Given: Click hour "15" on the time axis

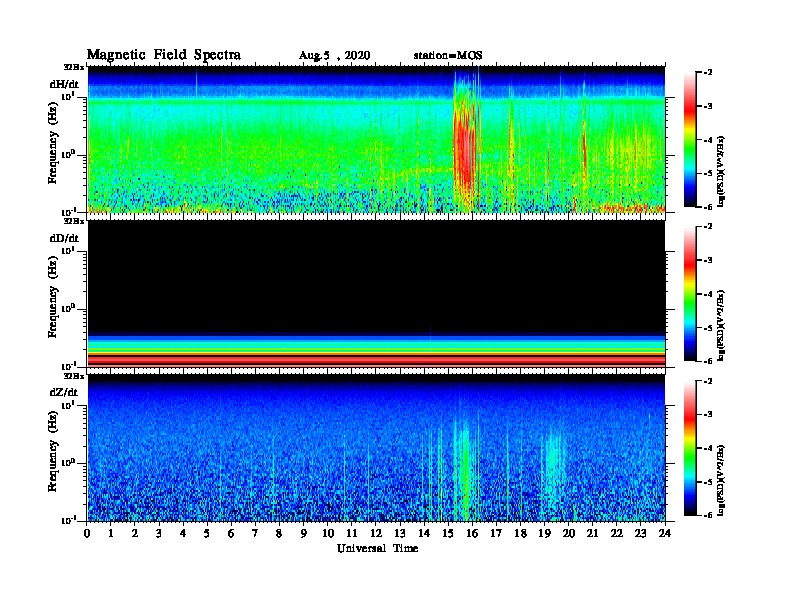Looking at the screenshot, I should coord(448,533).
